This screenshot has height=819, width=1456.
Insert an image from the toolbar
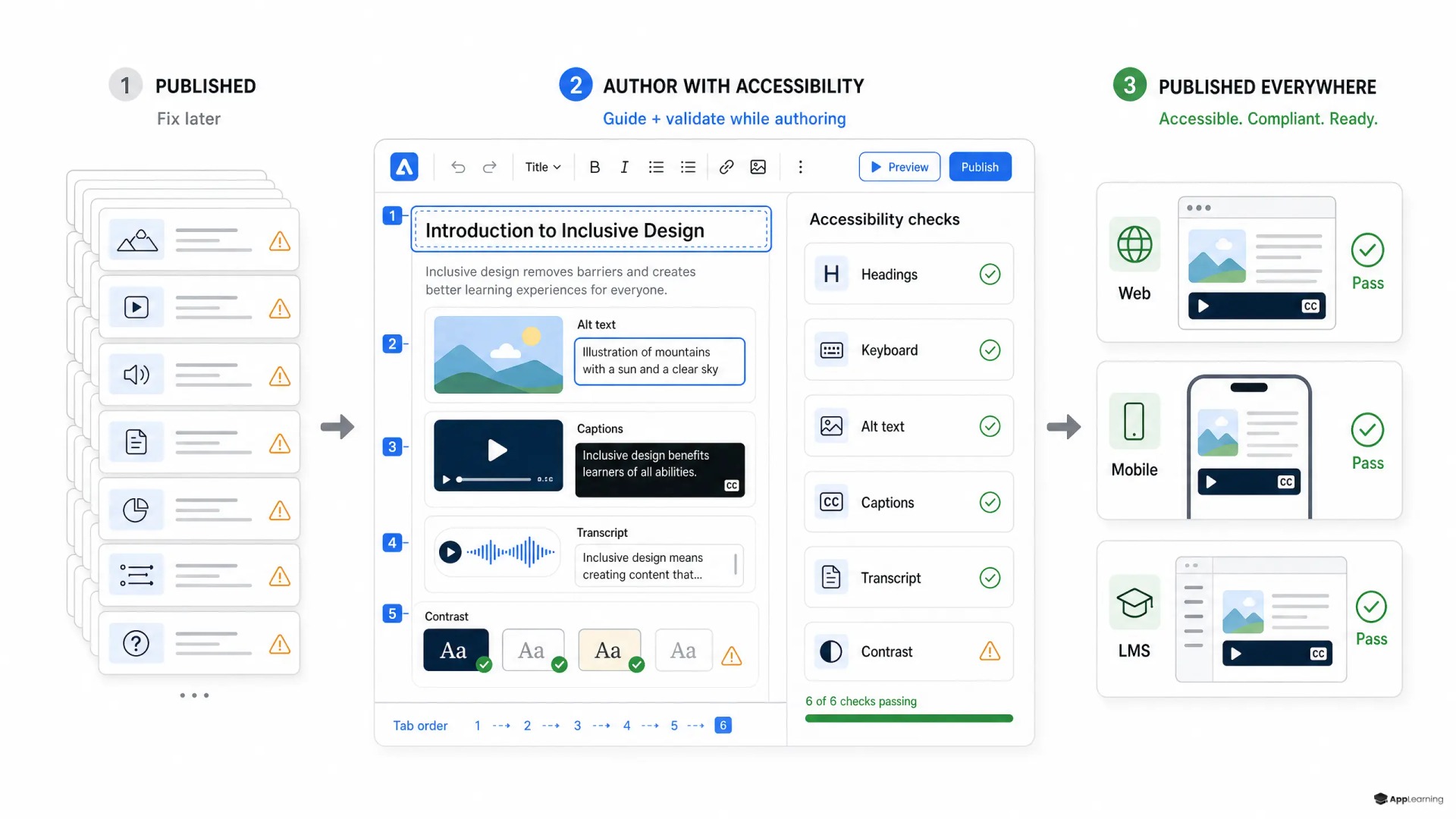click(758, 167)
